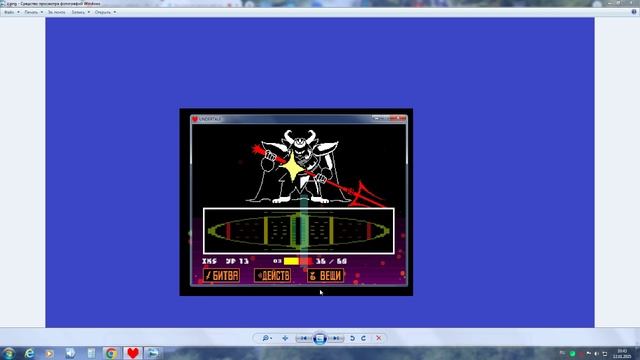Expand the Запись dropdown arrow
The height and width of the screenshot is (360, 640).
89,12
